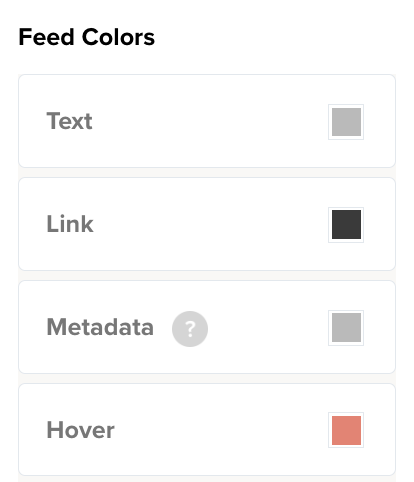Click empty area of the Text row
414x482 pixels.
[207, 121]
